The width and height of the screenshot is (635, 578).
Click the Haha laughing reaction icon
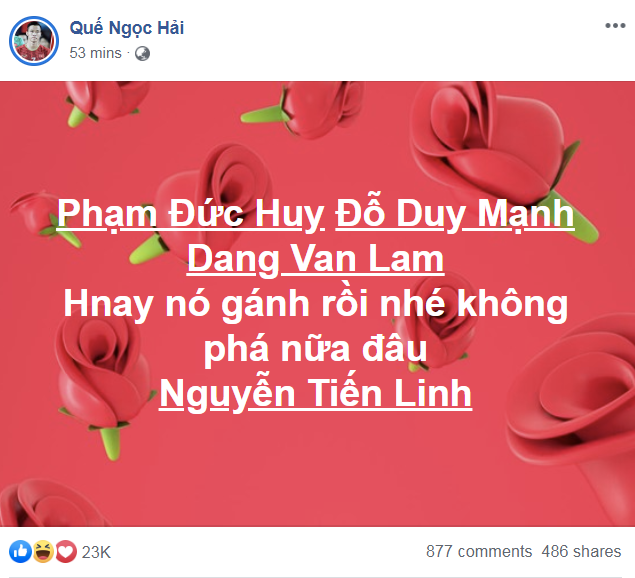[43, 551]
